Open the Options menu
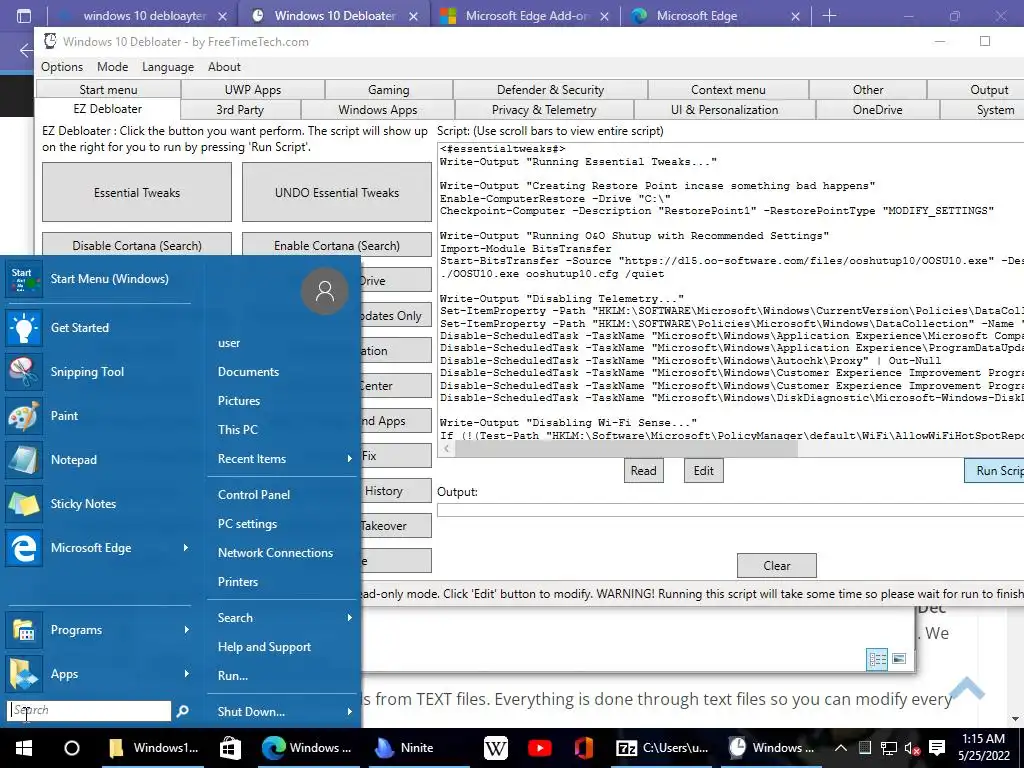 pos(62,67)
